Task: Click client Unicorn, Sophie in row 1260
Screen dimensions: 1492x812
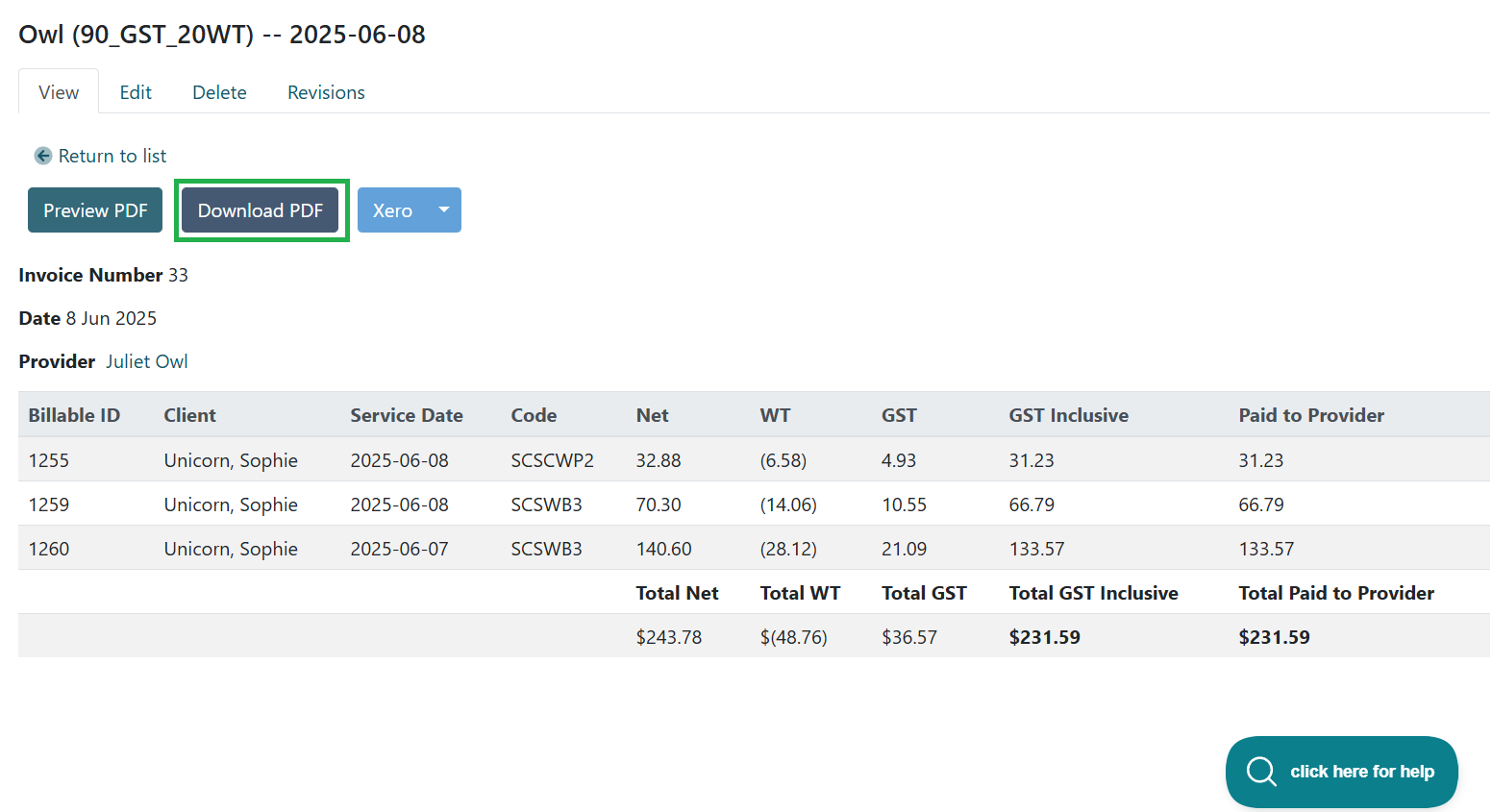Action: (231, 549)
